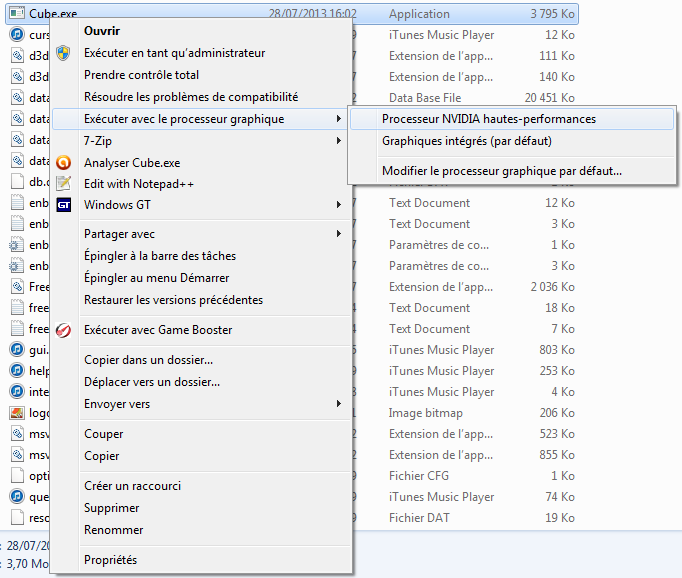Click the iTunes icon of the 'help' file
Screen dimensions: 682x578
(17, 370)
